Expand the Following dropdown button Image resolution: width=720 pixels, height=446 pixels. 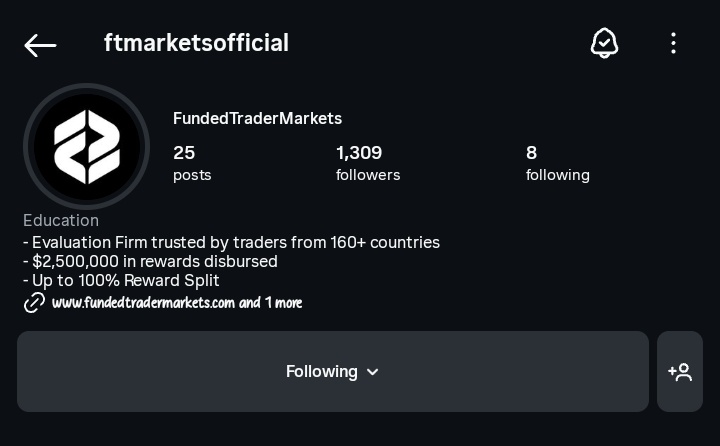333,371
